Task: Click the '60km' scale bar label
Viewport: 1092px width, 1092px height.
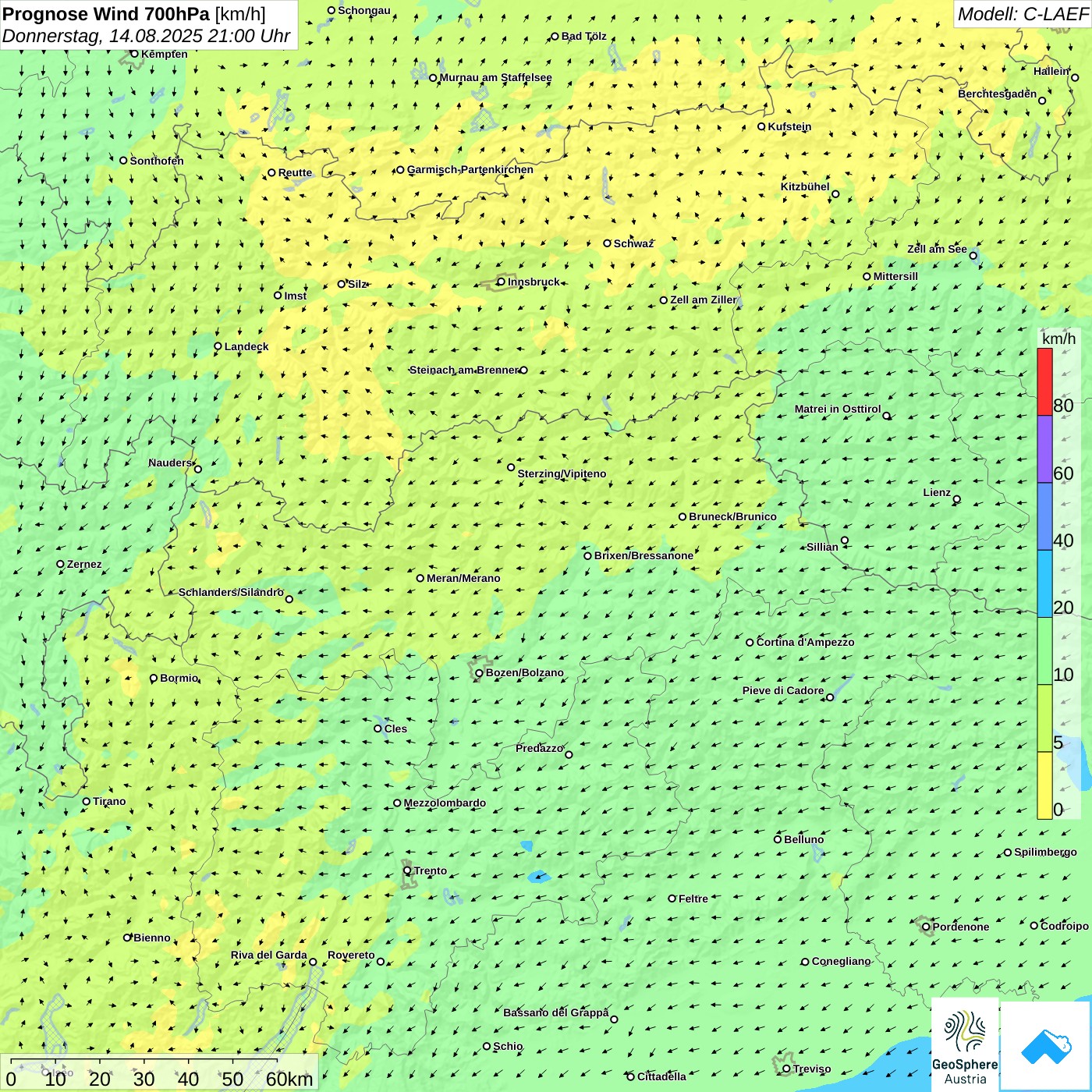Action: pos(289,1079)
